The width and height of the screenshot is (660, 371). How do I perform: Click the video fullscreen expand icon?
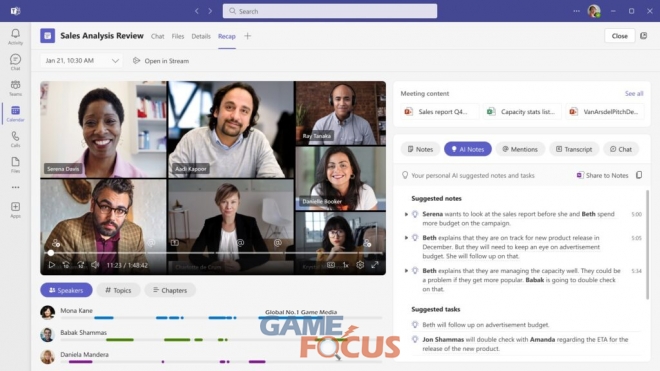(x=375, y=265)
